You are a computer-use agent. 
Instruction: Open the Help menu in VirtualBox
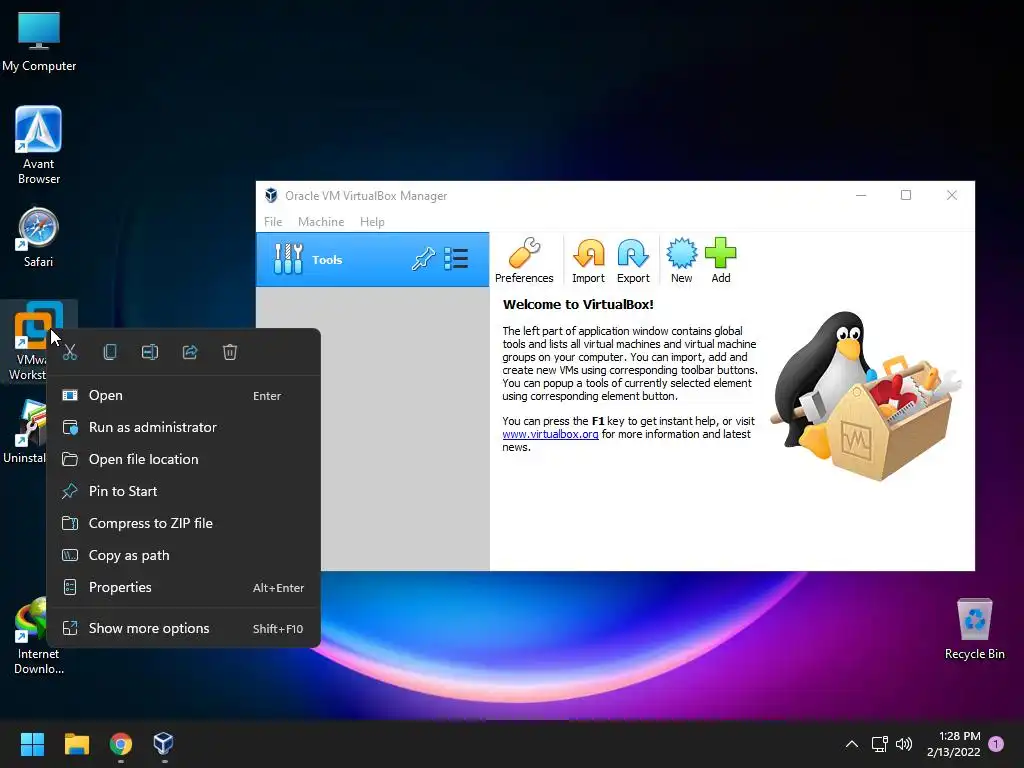coord(372,221)
